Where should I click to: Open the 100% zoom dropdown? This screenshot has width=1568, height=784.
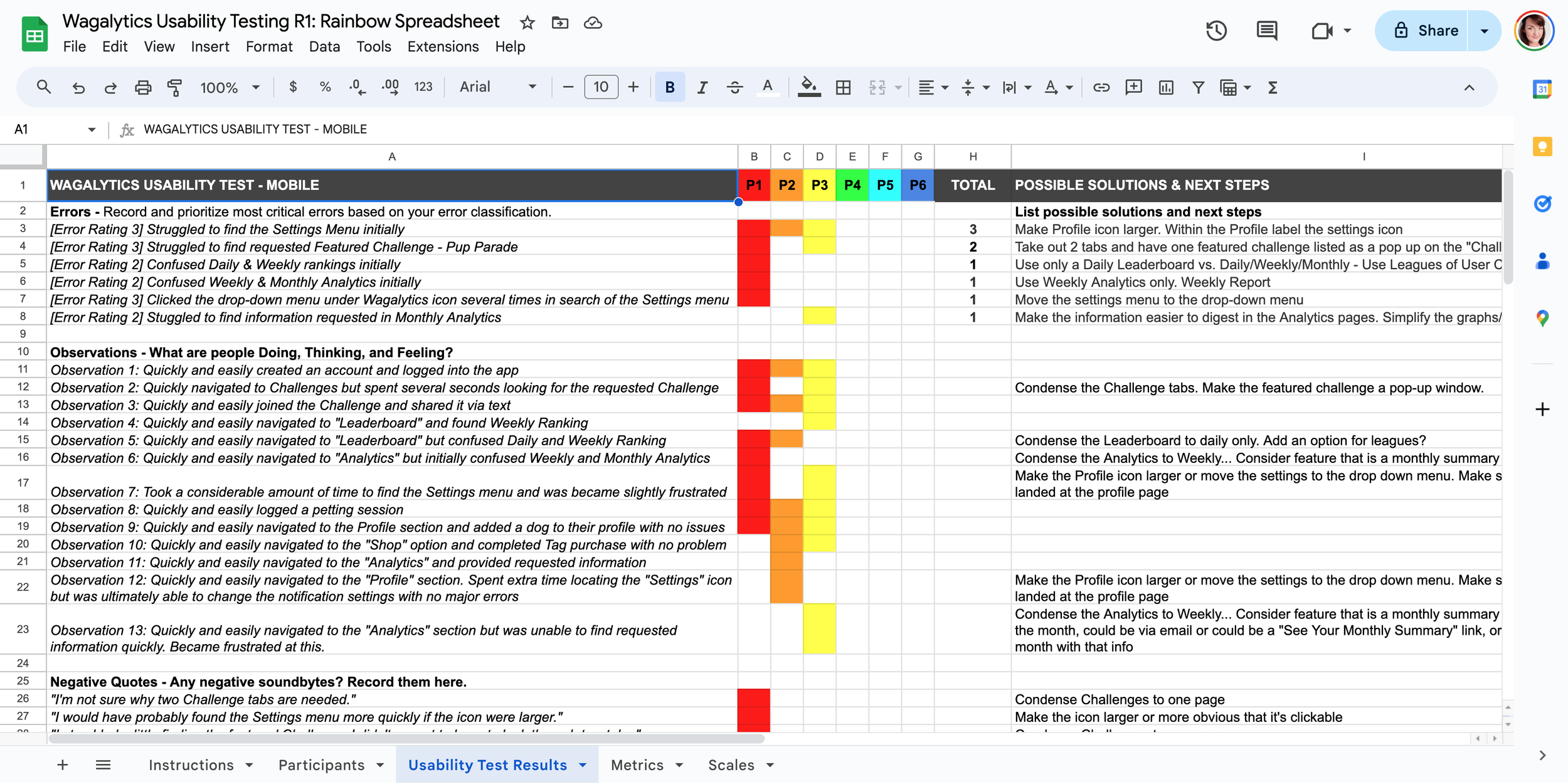click(x=229, y=87)
